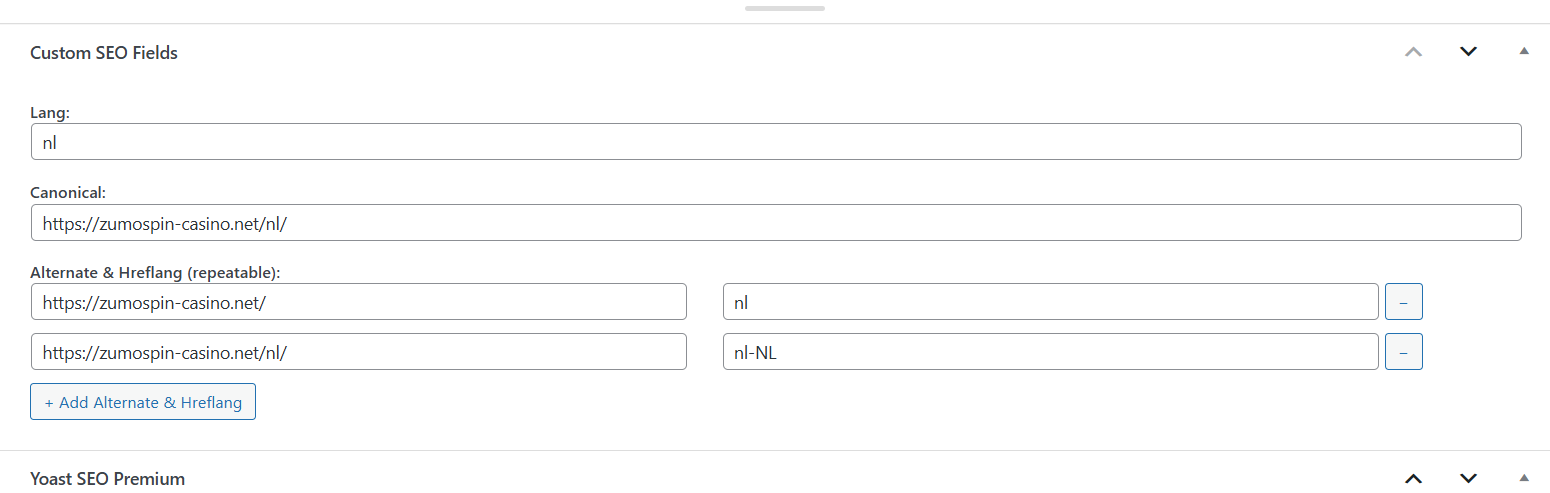Click the Yoast SEO Premium panel title
The height and width of the screenshot is (493, 1550).
click(x=108, y=479)
